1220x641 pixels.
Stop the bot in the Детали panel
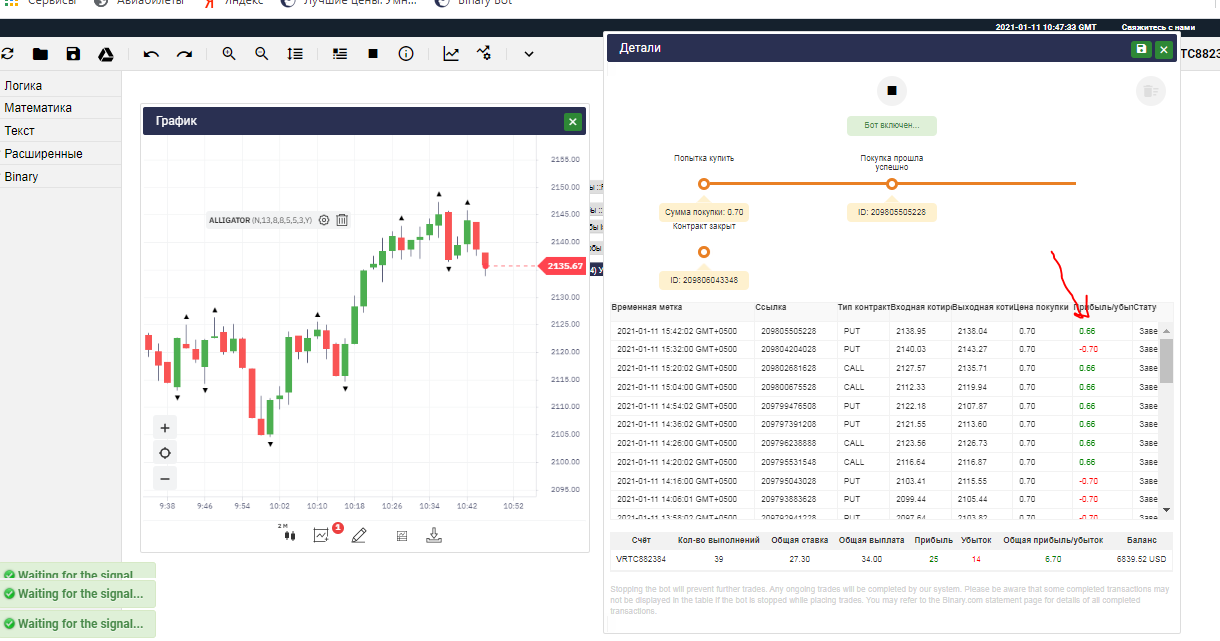pyautogui.click(x=892, y=91)
